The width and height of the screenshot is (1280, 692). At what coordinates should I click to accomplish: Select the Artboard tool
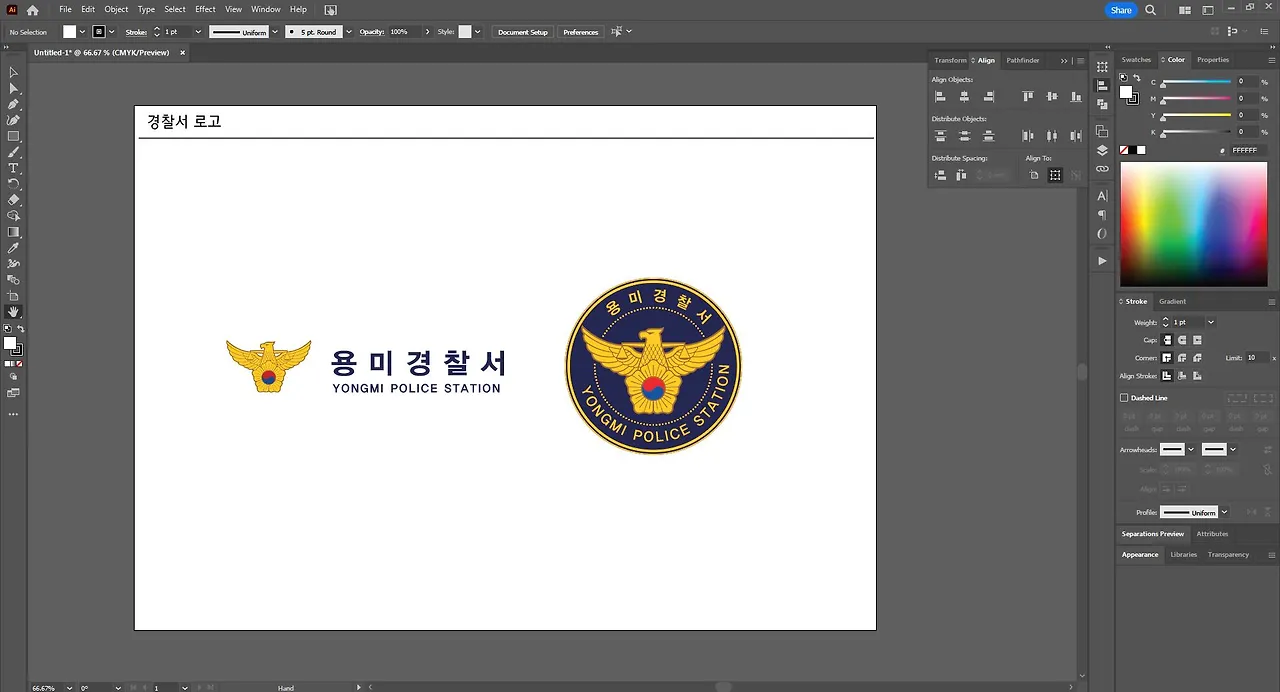[14, 296]
